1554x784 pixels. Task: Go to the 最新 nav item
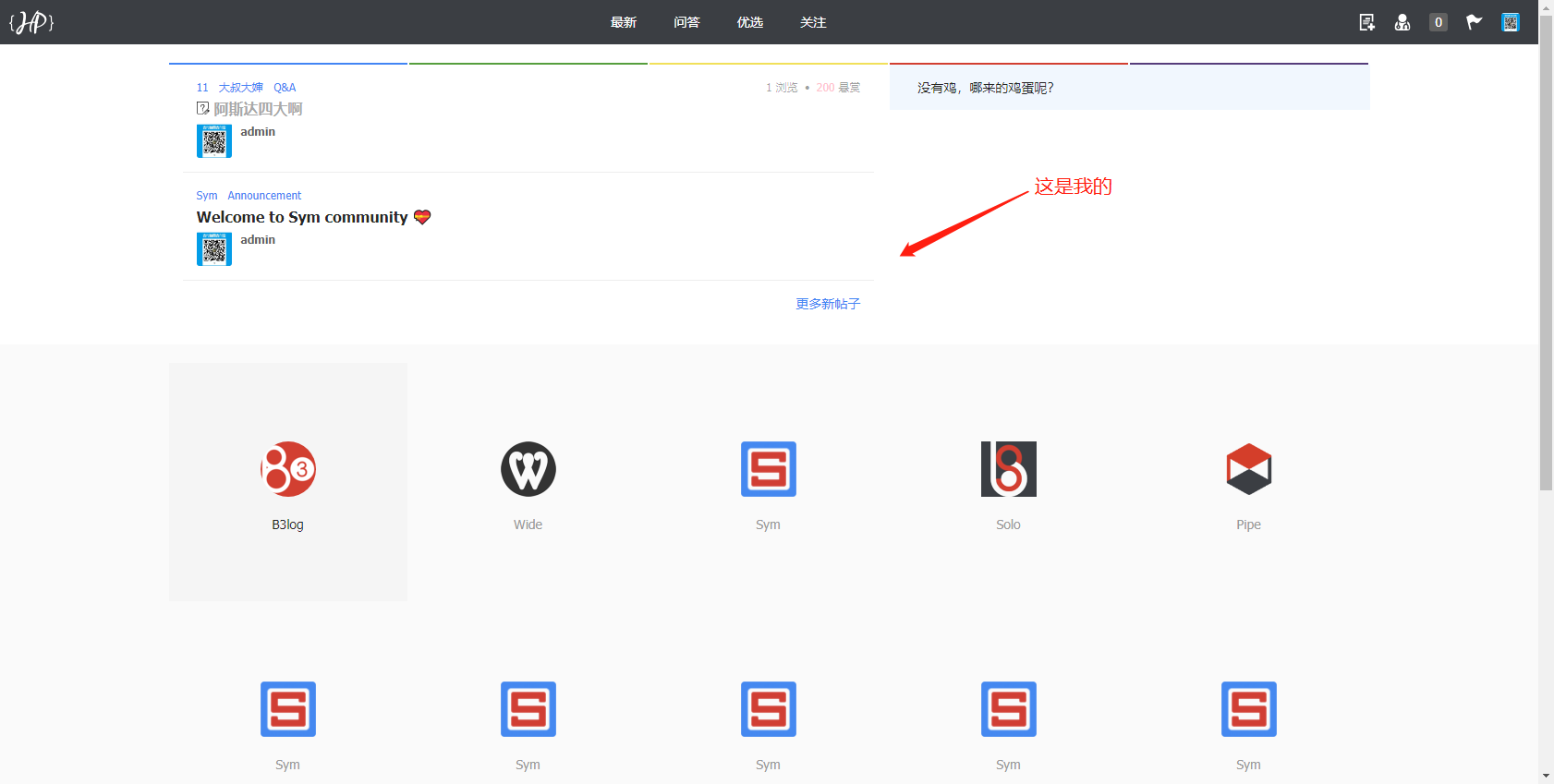(x=624, y=22)
